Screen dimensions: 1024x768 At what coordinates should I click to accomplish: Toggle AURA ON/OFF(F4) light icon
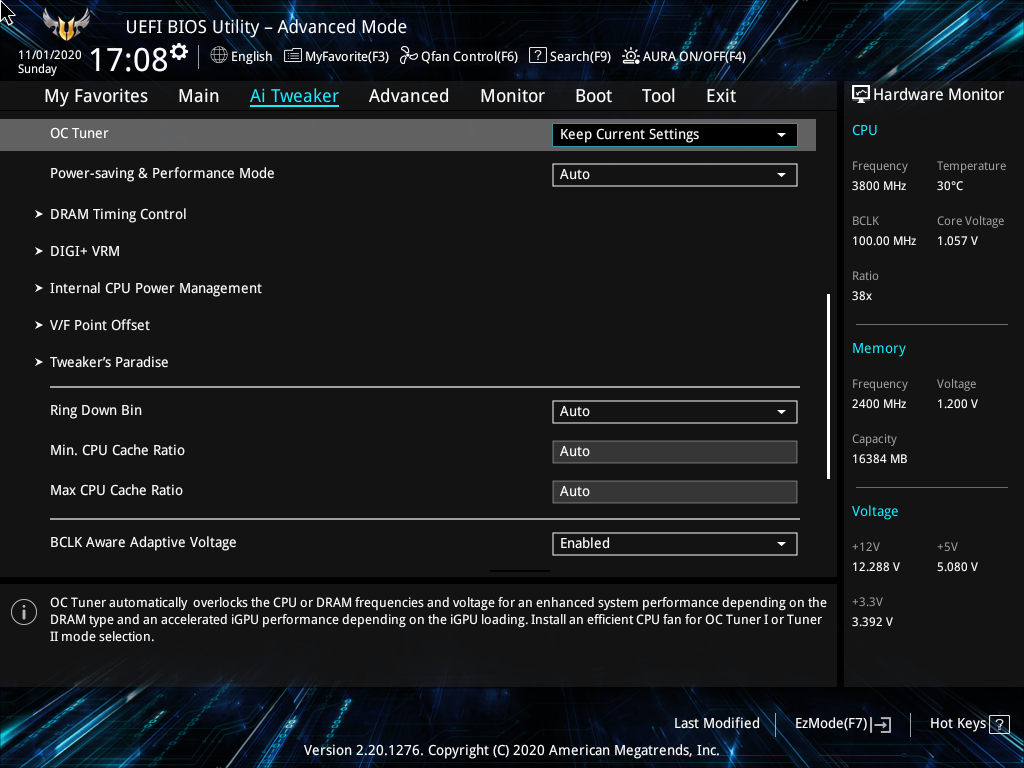[x=631, y=56]
